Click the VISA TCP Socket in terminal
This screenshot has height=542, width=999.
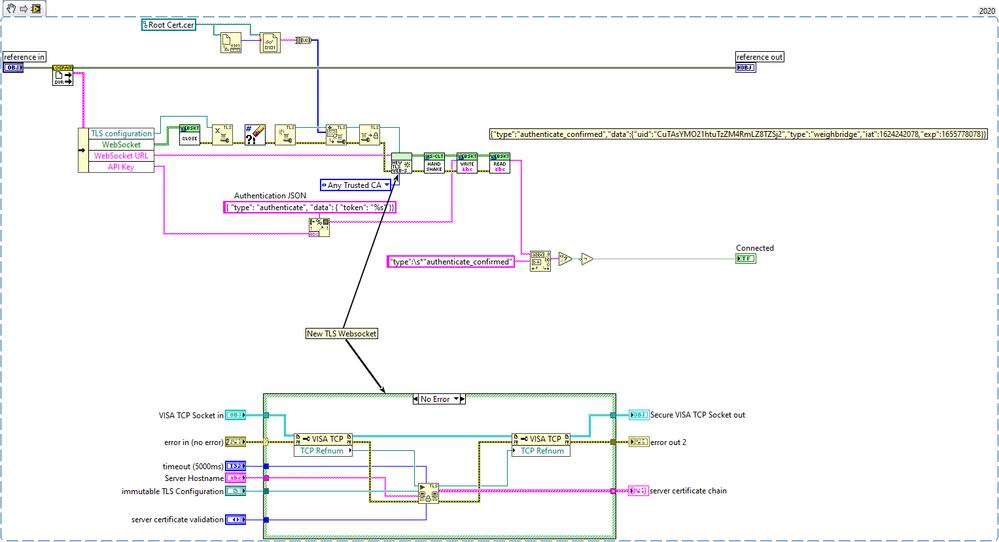coord(236,415)
